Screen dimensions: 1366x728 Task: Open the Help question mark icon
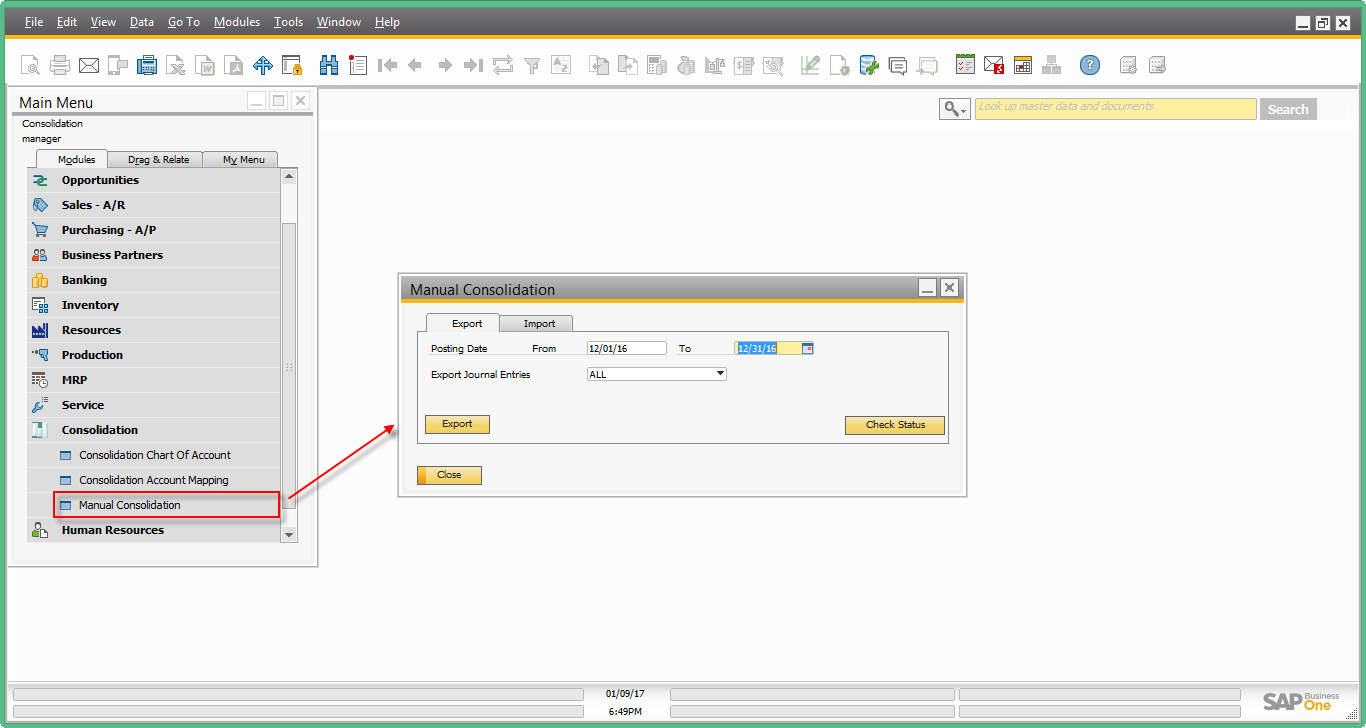tap(1090, 66)
